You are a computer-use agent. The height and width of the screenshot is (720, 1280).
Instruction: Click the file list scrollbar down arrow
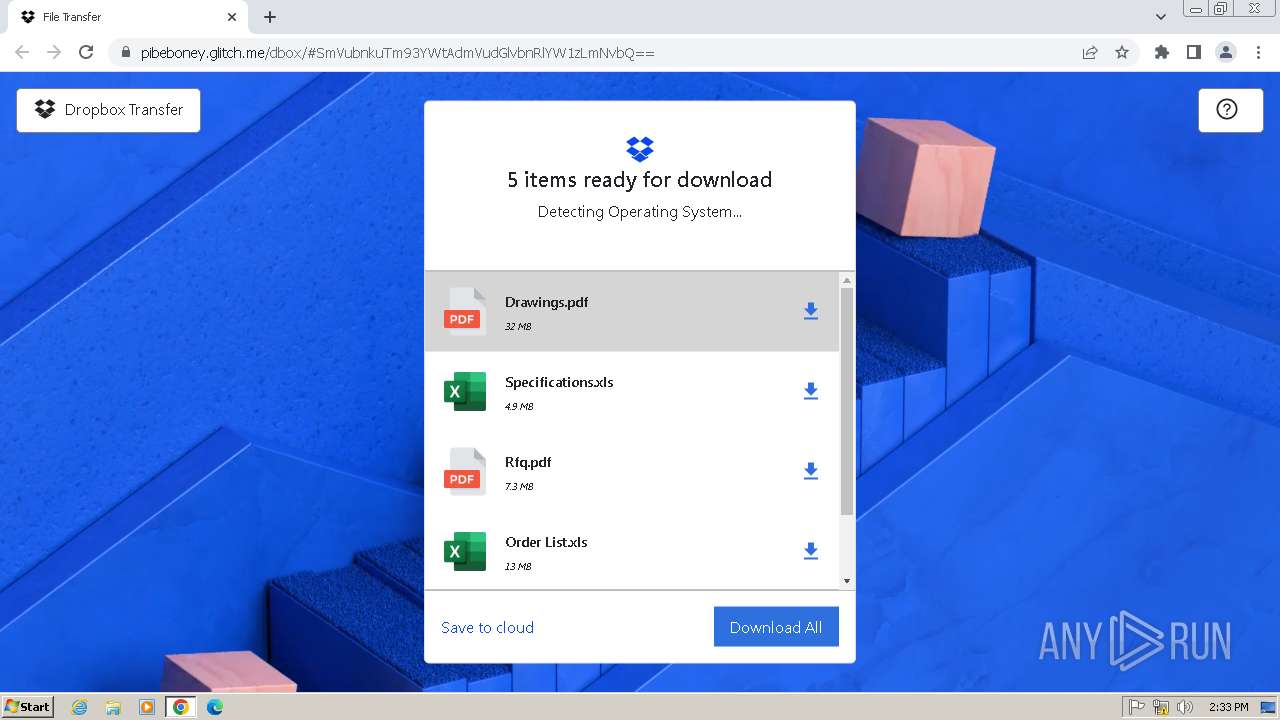847,581
